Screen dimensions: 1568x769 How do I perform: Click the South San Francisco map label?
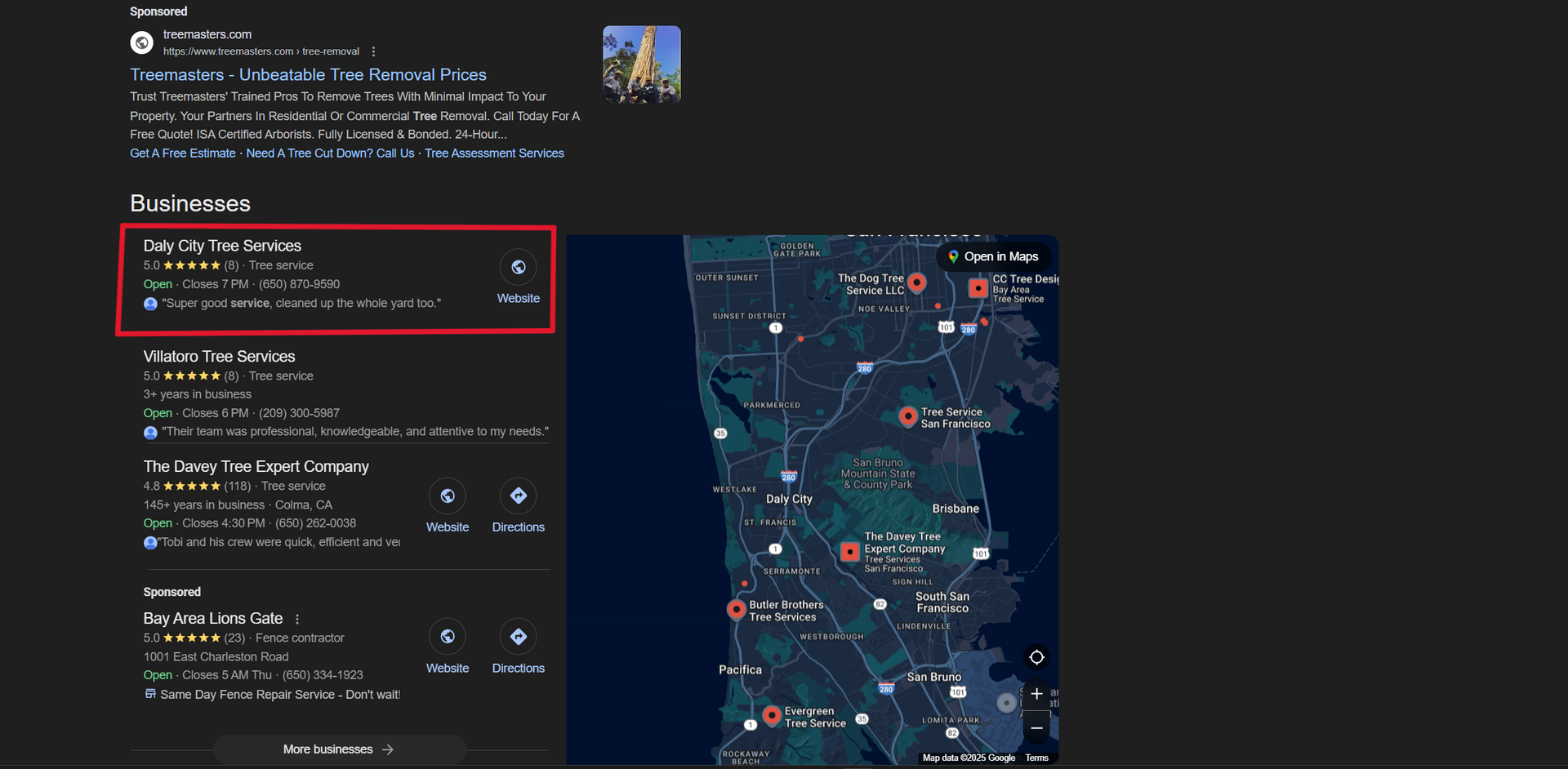coord(942,602)
